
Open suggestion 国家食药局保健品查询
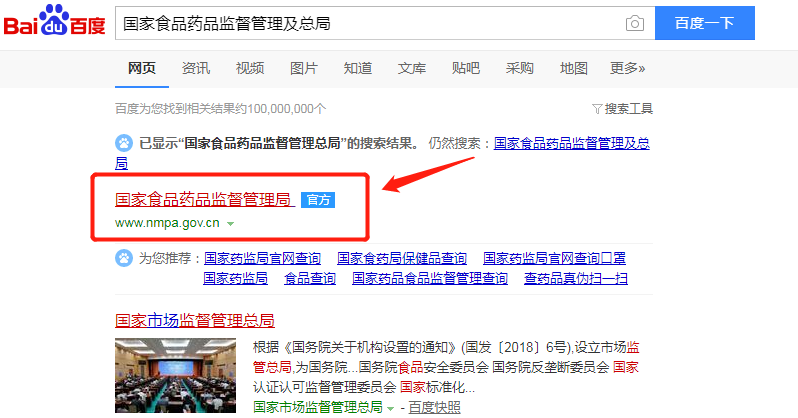pyautogui.click(x=402, y=259)
